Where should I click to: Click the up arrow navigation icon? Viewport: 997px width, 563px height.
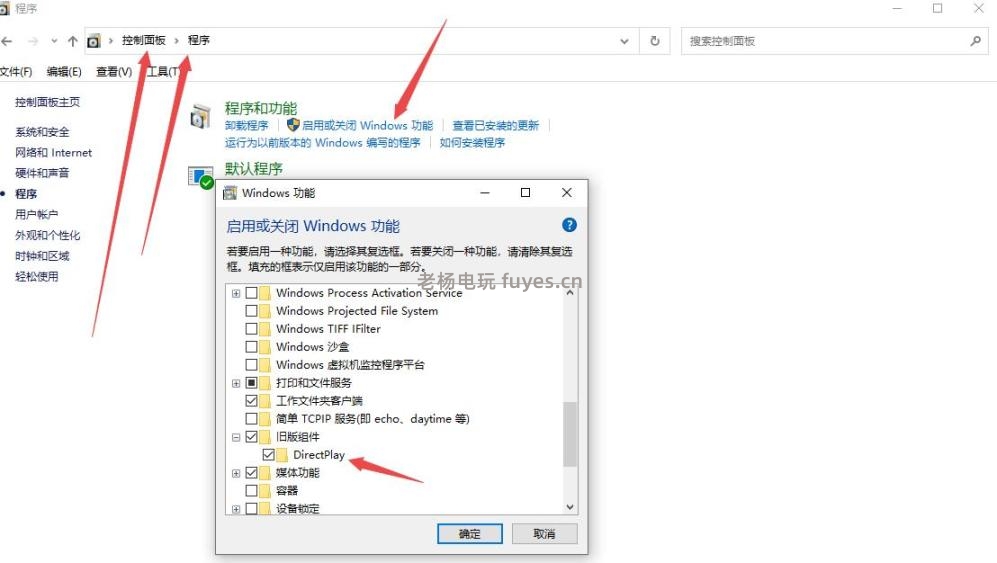(72, 41)
